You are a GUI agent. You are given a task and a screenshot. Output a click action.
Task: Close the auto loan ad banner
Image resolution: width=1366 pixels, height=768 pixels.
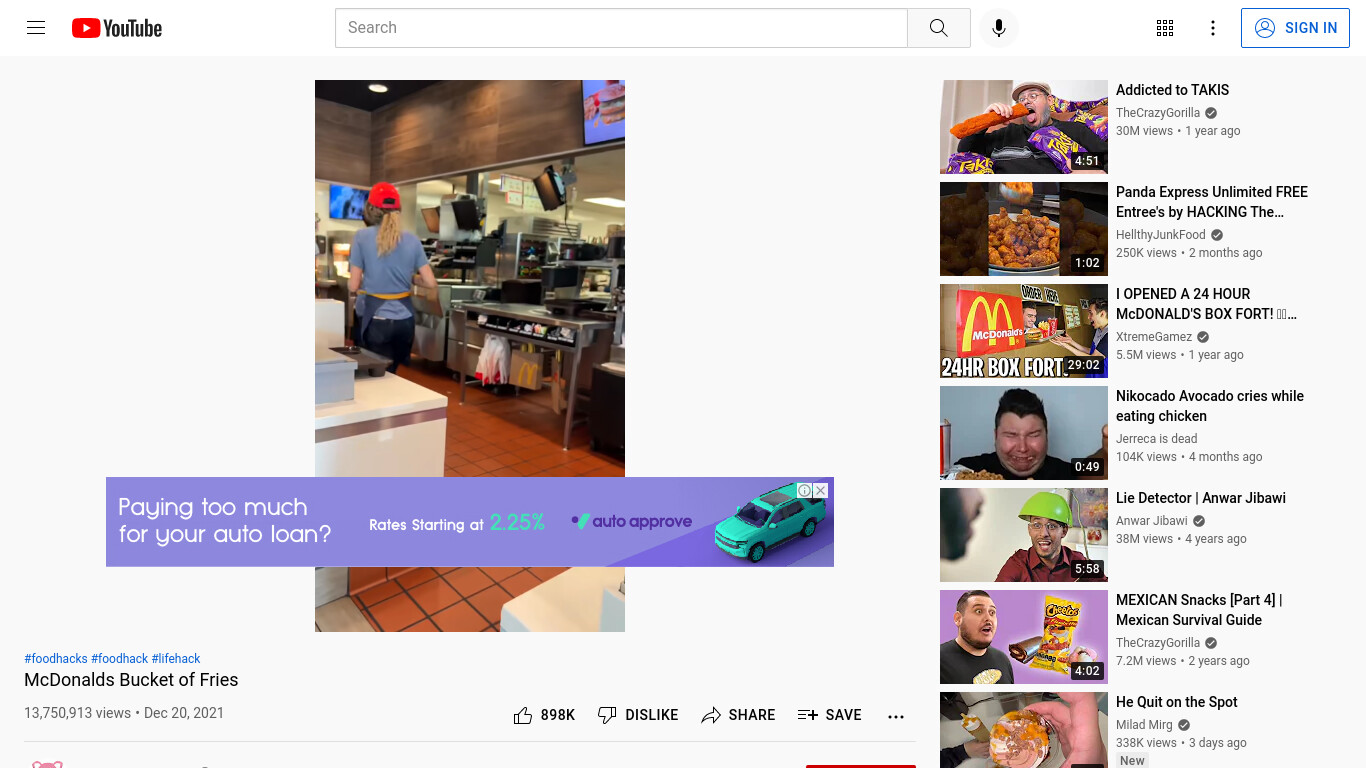coord(821,490)
